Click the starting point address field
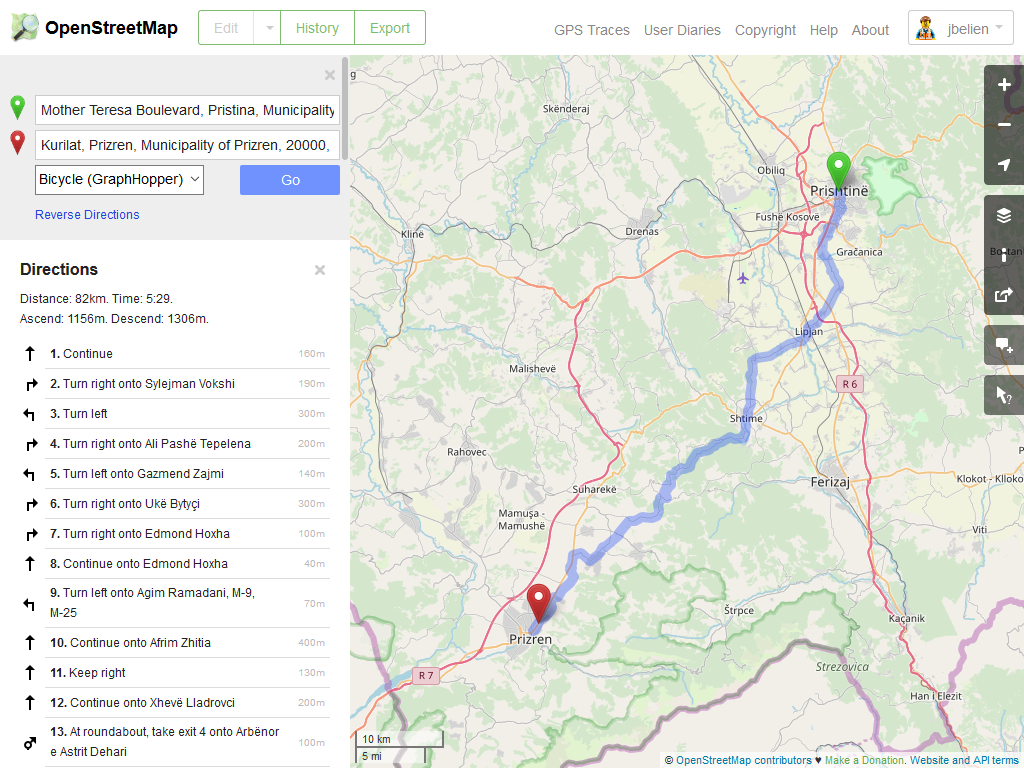Image resolution: width=1024 pixels, height=768 pixels. click(187, 110)
